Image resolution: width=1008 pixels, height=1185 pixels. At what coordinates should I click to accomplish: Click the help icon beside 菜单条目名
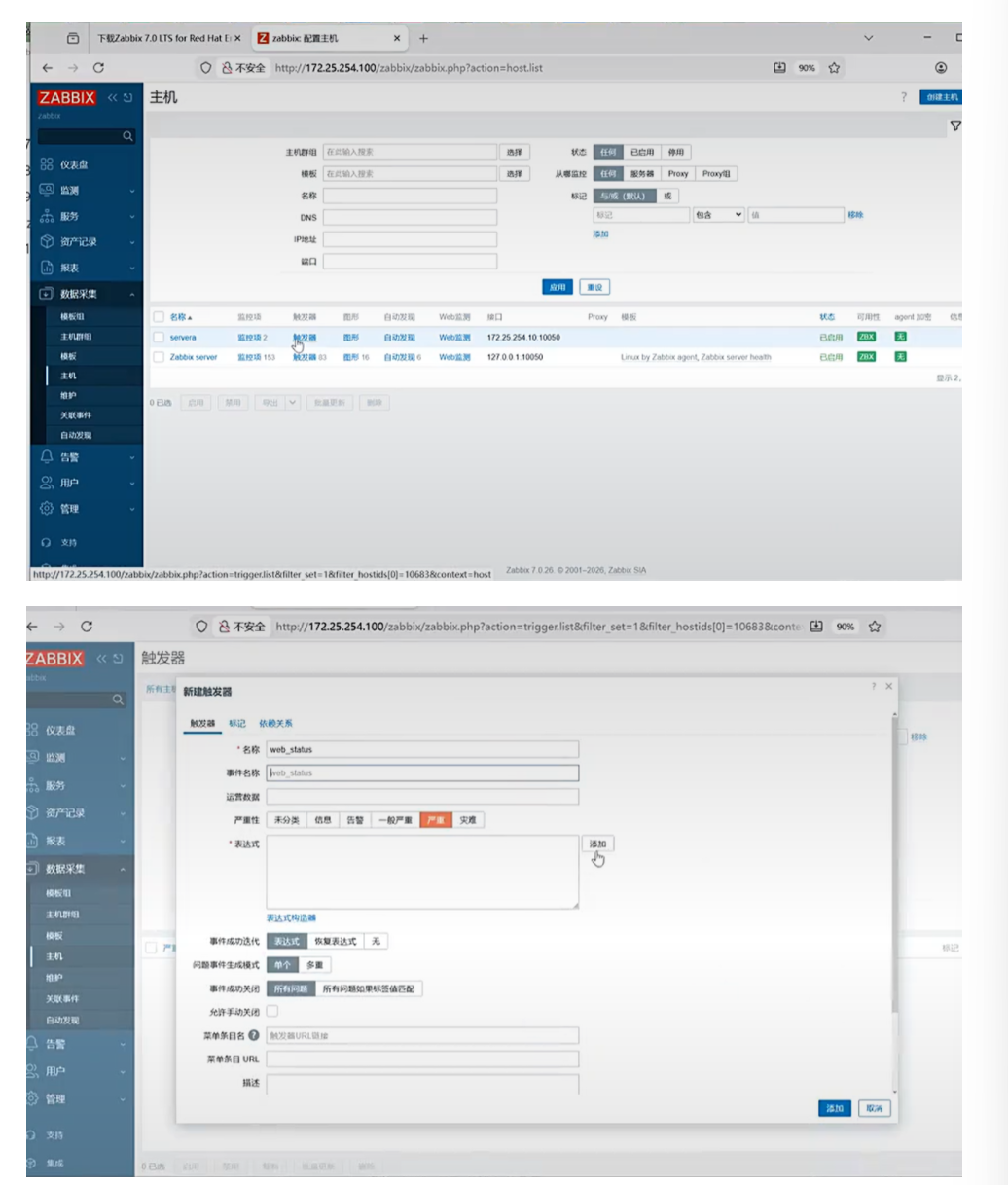click(x=254, y=1035)
